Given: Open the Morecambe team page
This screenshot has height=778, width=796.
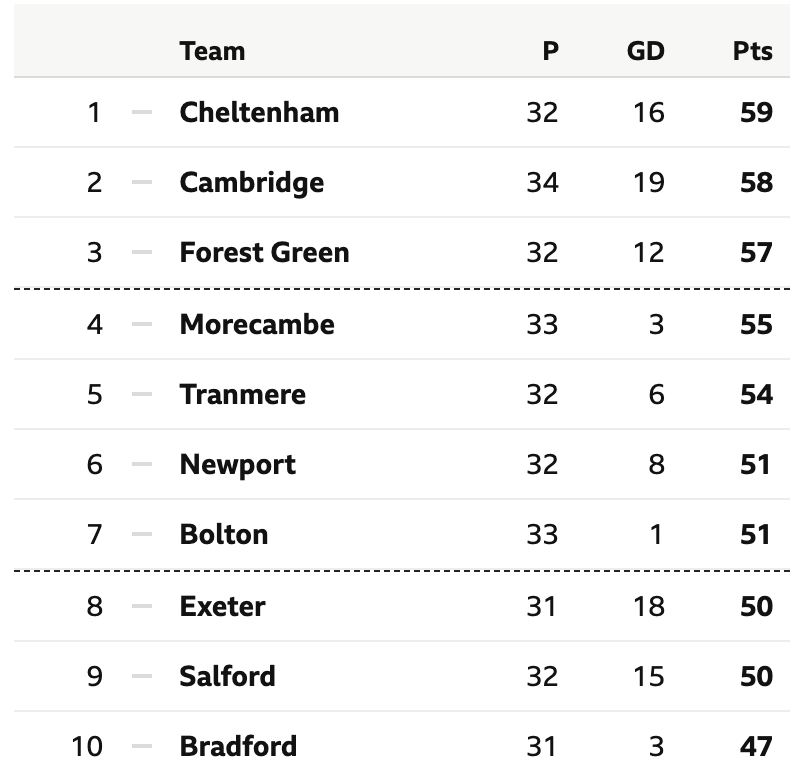Looking at the screenshot, I should point(257,324).
